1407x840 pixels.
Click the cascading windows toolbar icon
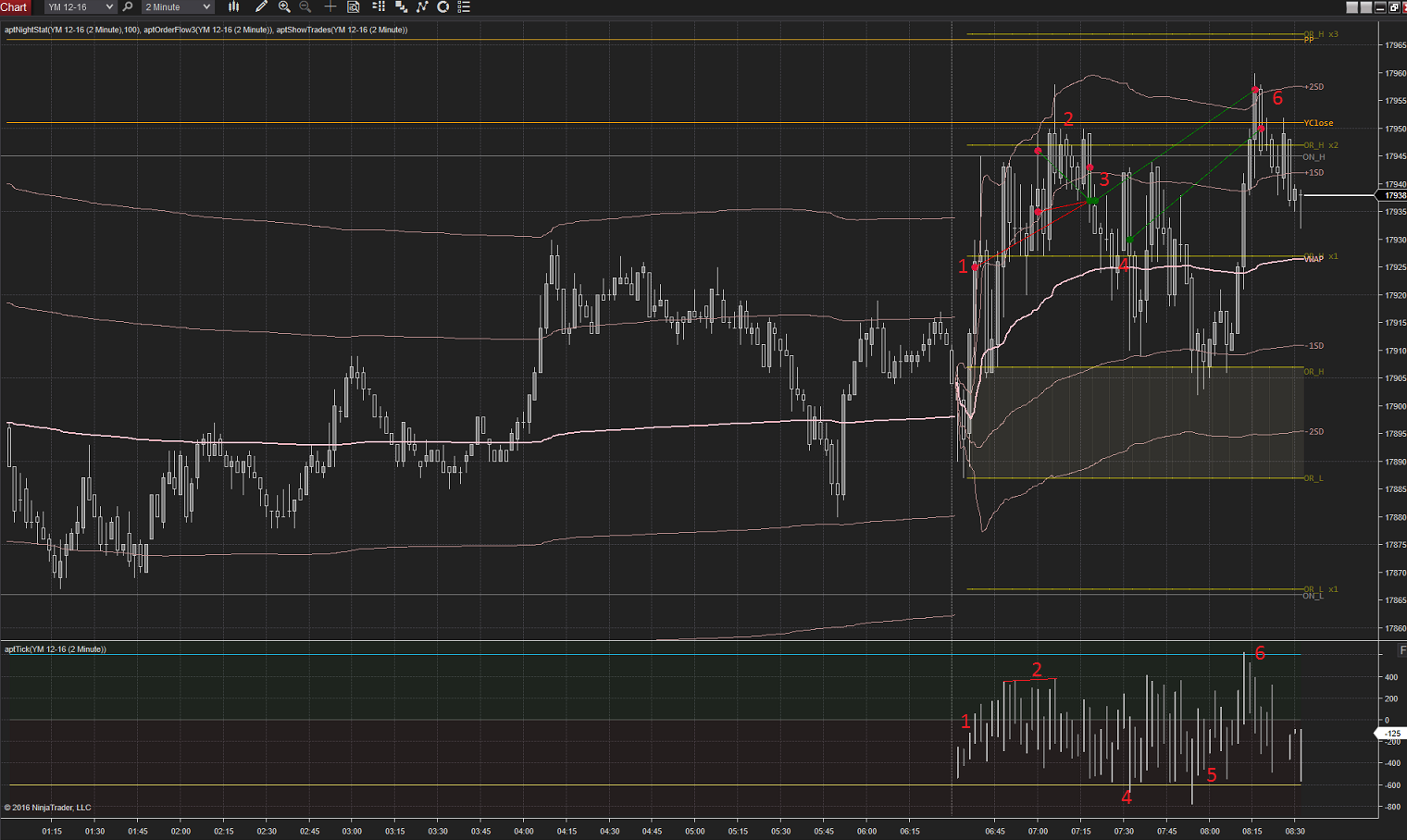(x=401, y=7)
